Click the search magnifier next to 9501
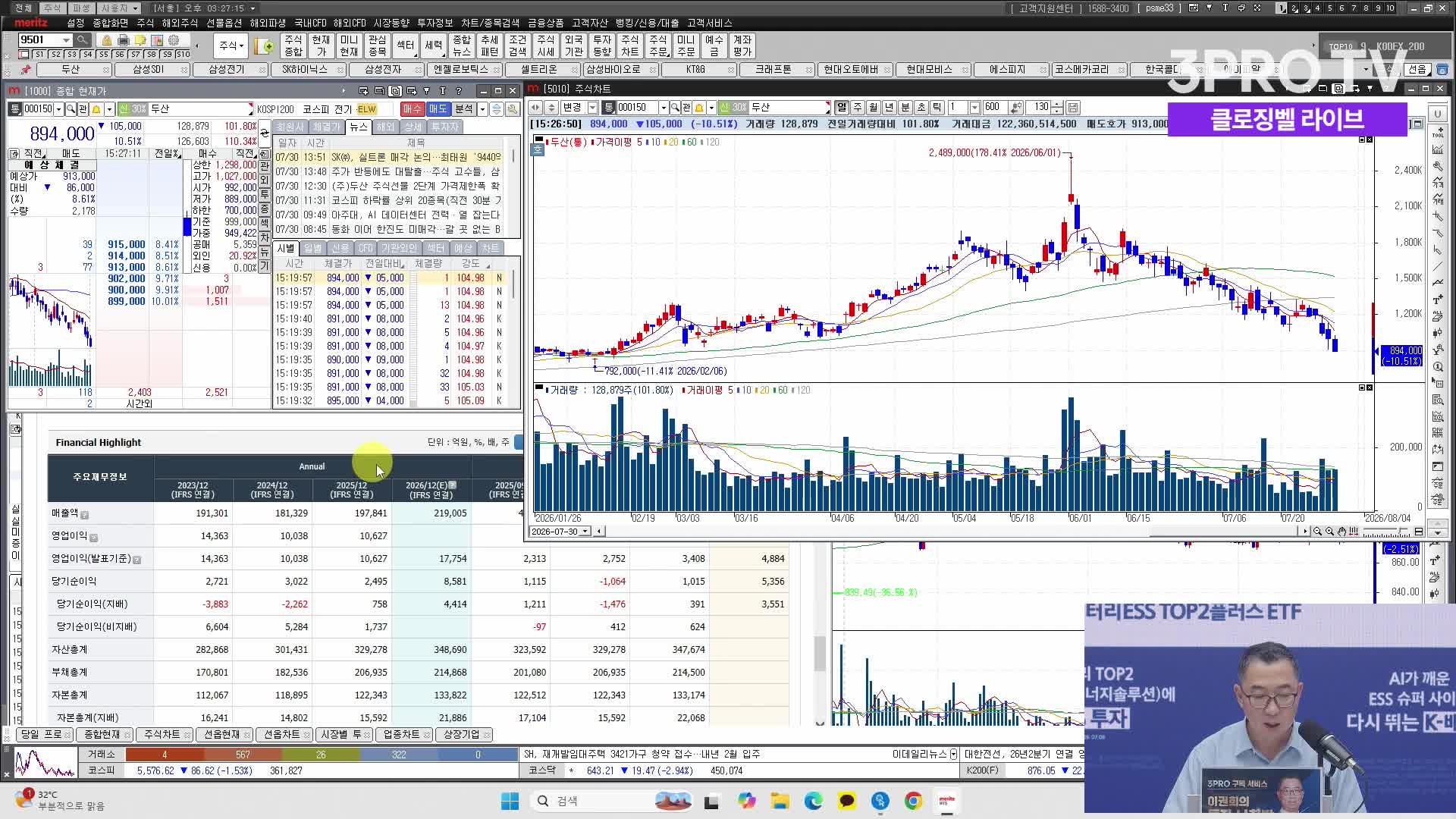Screen dimensions: 1456x819 pos(83,40)
